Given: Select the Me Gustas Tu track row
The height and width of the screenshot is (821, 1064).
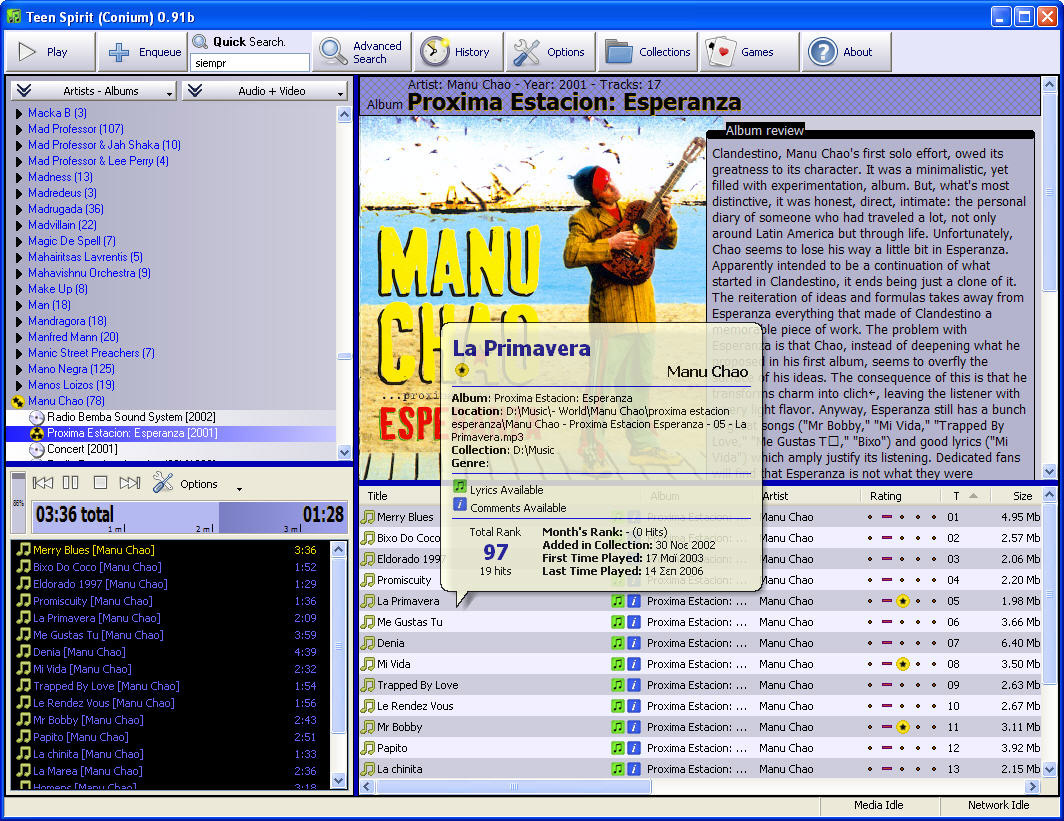Looking at the screenshot, I should tap(701, 622).
